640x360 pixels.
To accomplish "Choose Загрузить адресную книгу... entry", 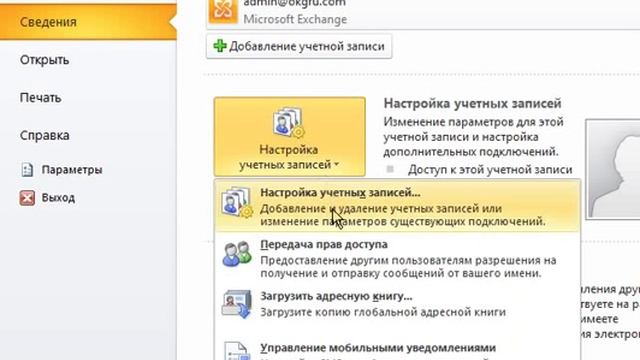I will click(x=397, y=304).
